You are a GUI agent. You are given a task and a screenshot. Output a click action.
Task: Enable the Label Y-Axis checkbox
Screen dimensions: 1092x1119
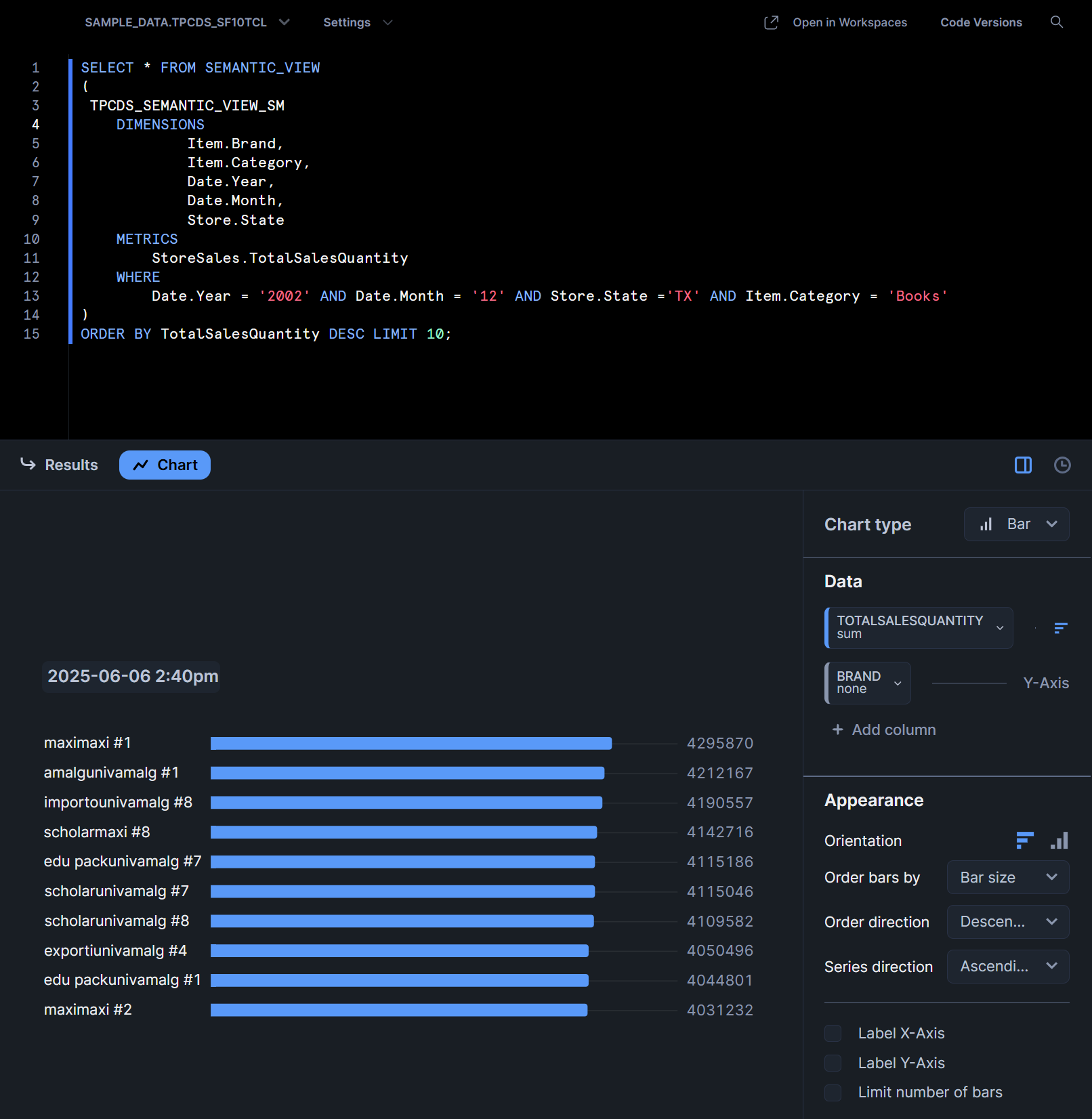(x=833, y=1063)
